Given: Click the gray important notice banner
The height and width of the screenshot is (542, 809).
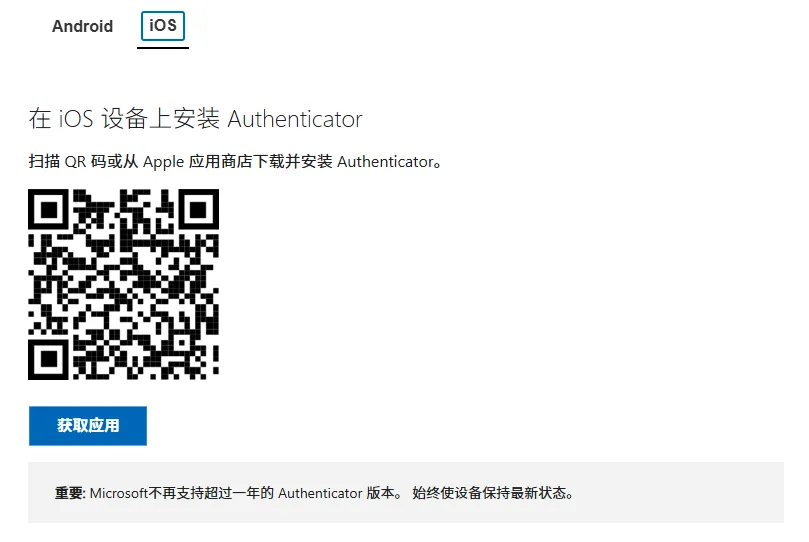Looking at the screenshot, I should coord(406,492).
